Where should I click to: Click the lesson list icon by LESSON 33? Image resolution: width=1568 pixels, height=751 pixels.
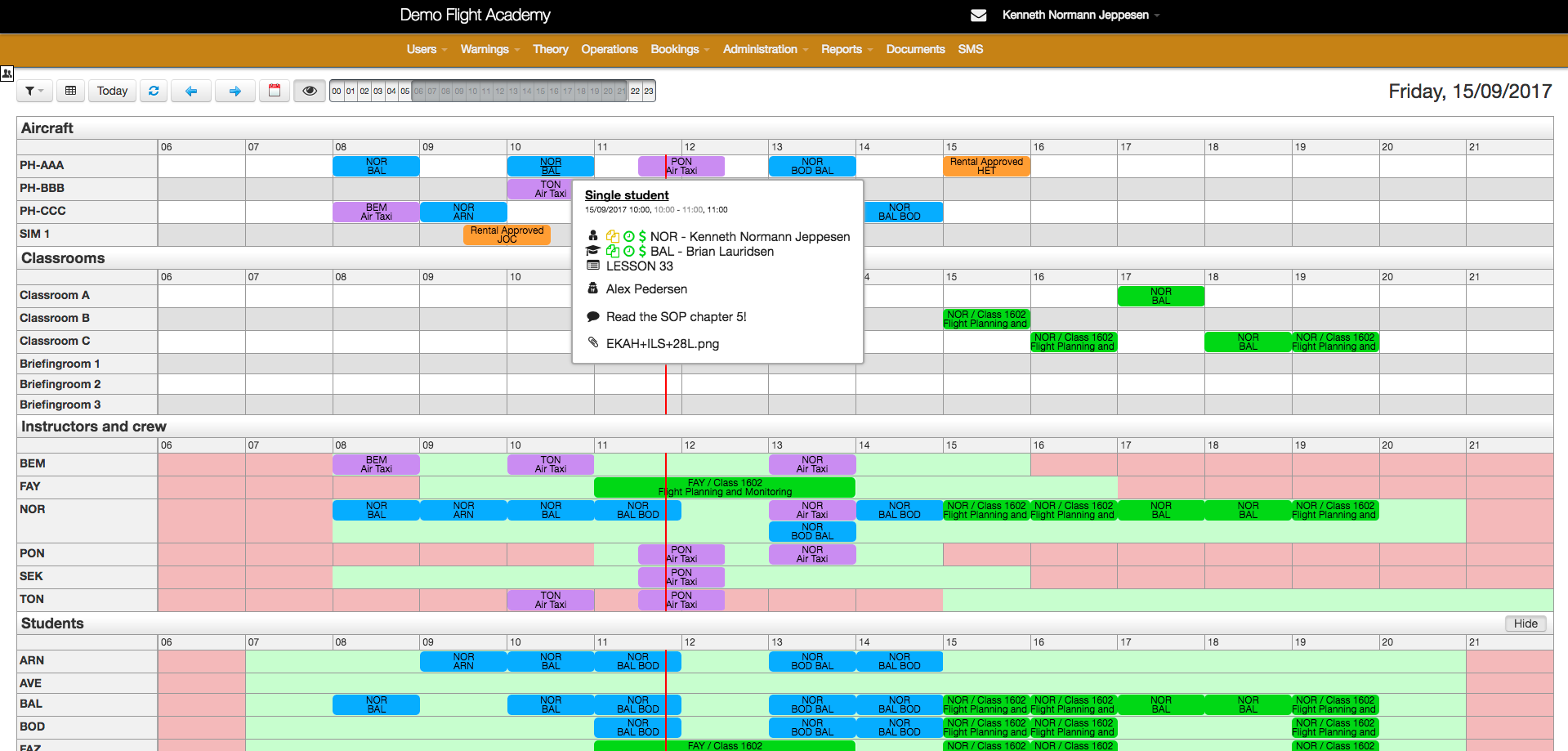[593, 266]
